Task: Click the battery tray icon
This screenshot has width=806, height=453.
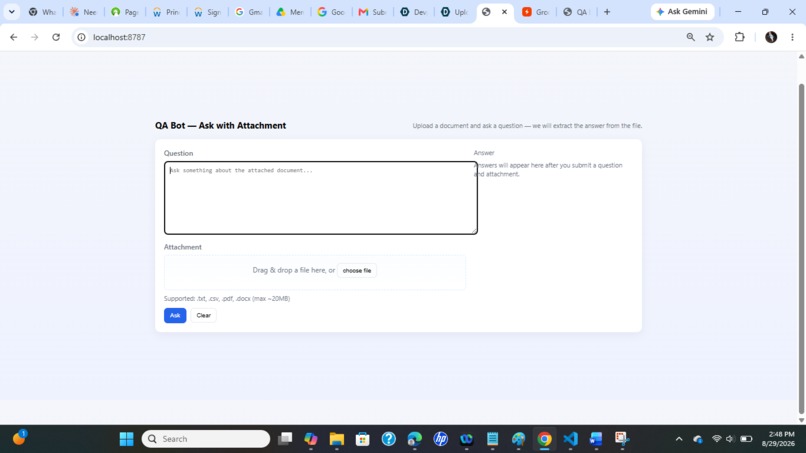Action: [746, 439]
